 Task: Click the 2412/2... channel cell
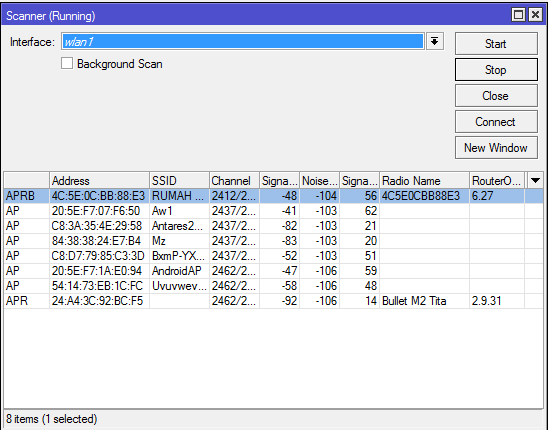click(234, 196)
